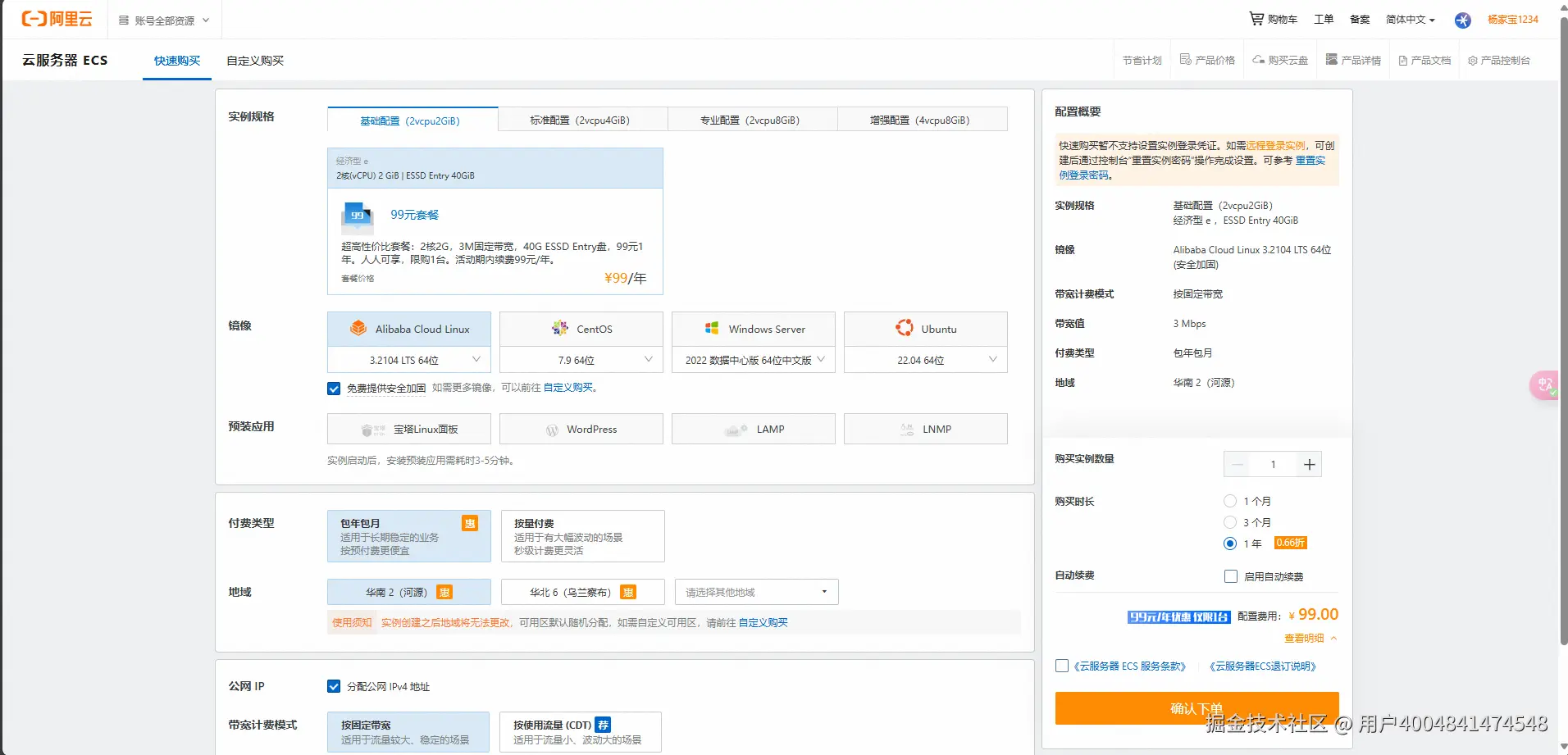Open the Alibaba Cloud Linux 3.2104 version dropdown
The width and height of the screenshot is (1568, 755).
click(x=409, y=360)
